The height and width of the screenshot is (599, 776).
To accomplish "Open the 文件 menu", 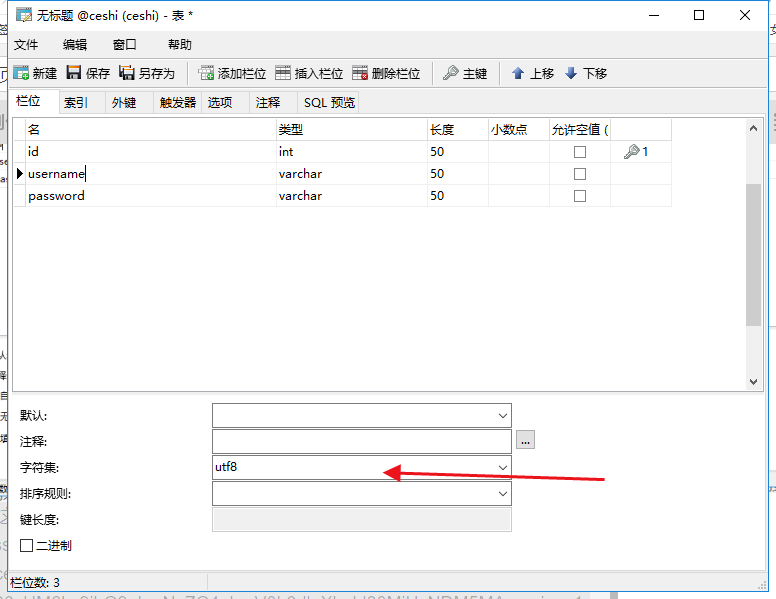I will (26, 45).
